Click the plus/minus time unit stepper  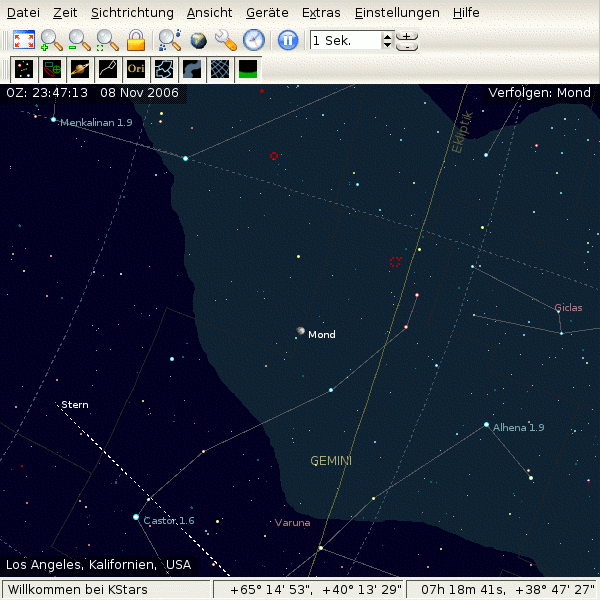tap(407, 40)
